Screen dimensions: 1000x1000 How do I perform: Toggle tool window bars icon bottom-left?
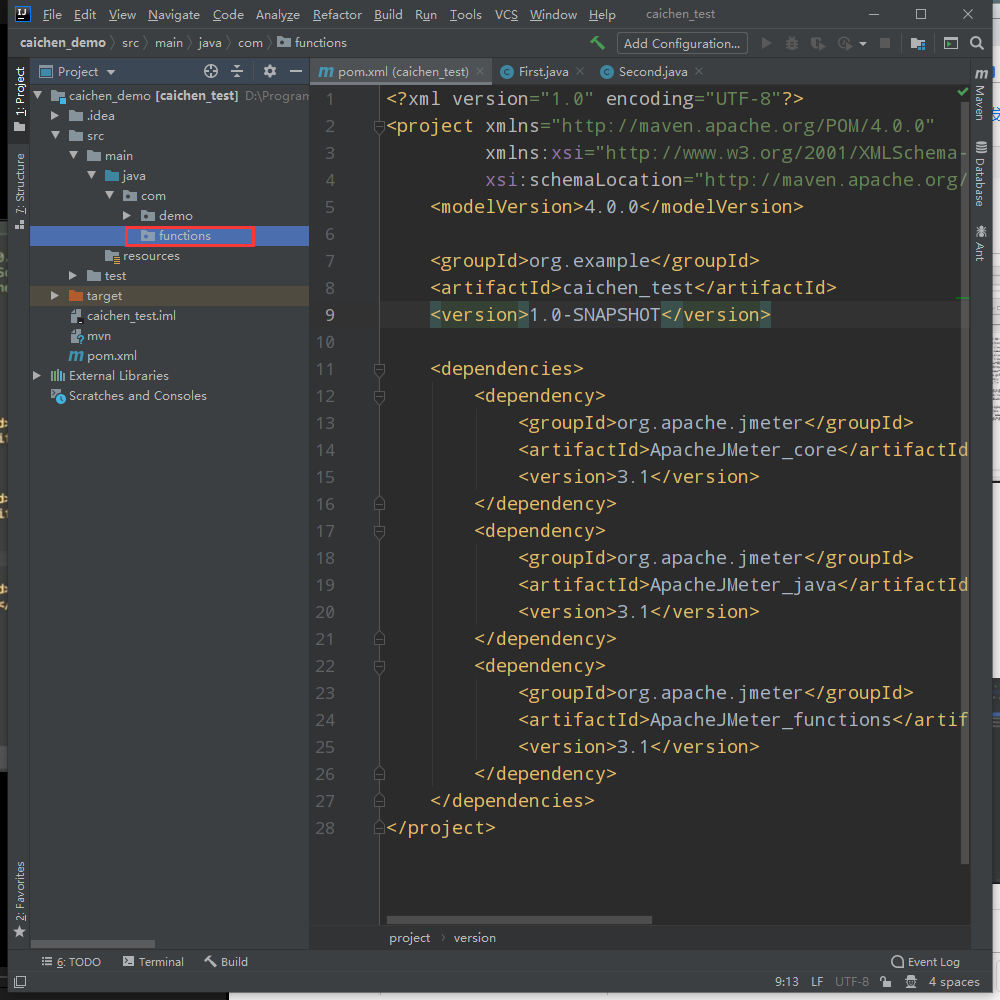tap(19, 982)
